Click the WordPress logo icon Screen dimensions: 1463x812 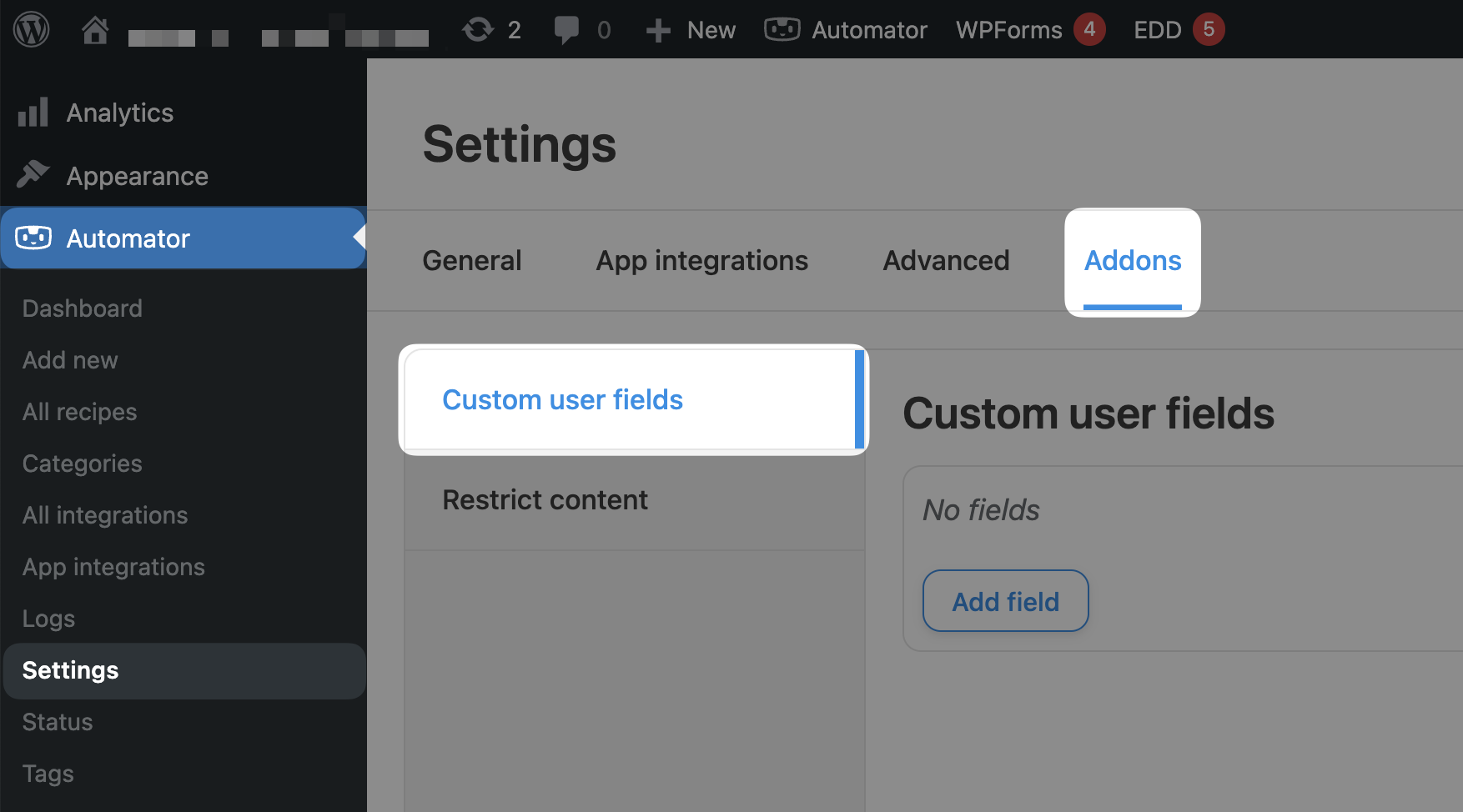(32, 30)
